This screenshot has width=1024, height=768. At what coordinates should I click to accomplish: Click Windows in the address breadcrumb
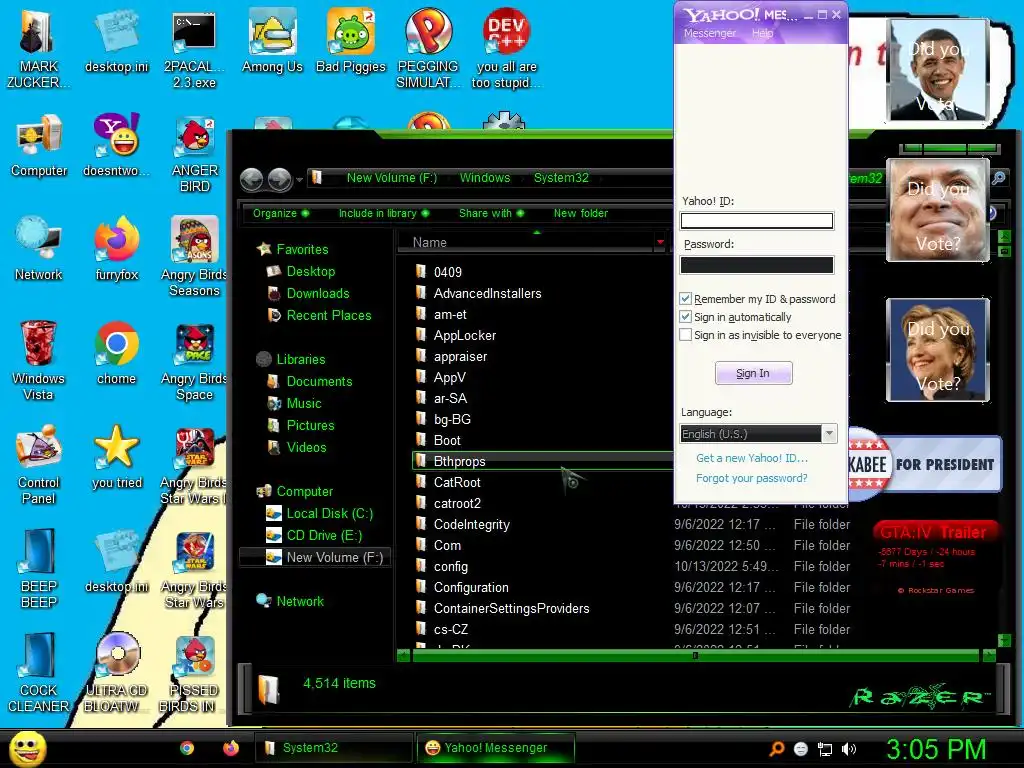[485, 178]
